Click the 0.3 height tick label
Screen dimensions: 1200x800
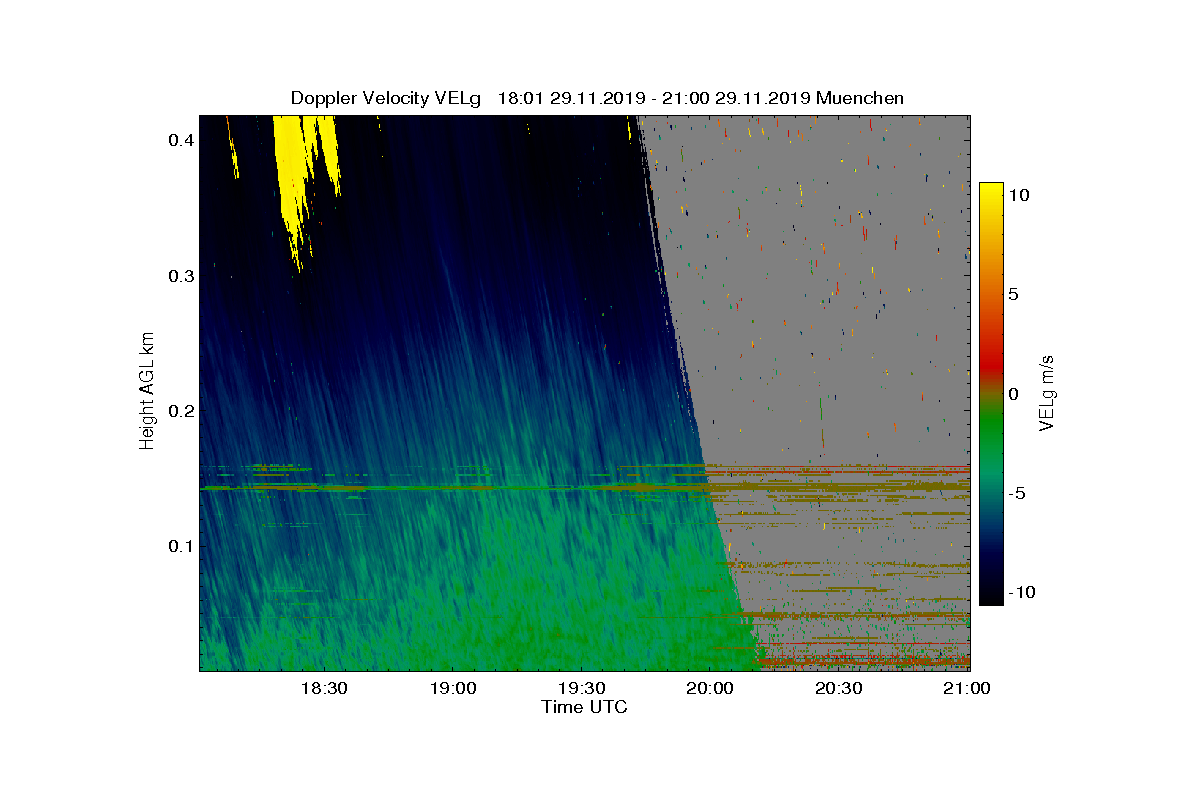[x=180, y=275]
